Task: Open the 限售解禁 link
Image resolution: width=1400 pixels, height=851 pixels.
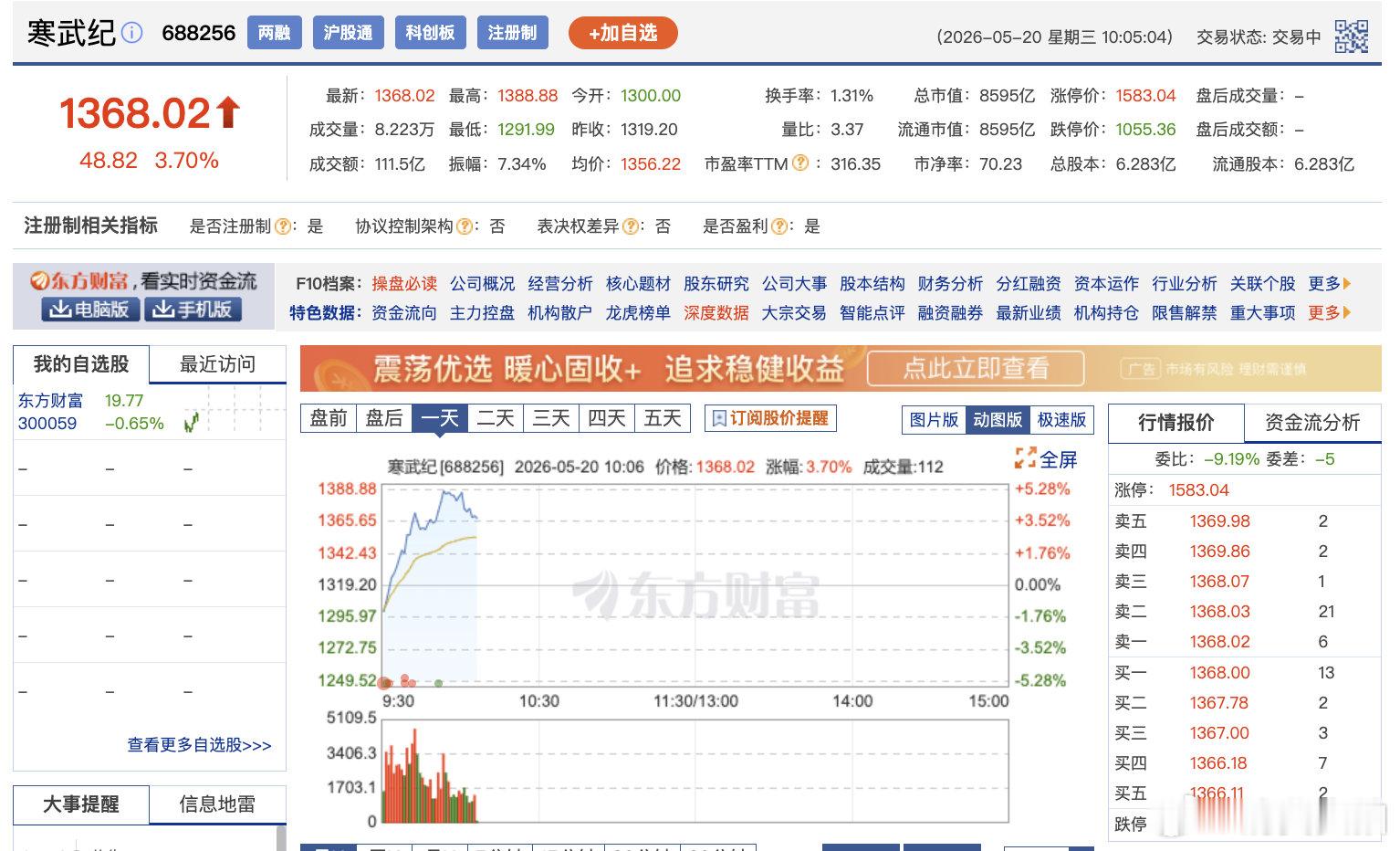Action: click(x=1185, y=313)
